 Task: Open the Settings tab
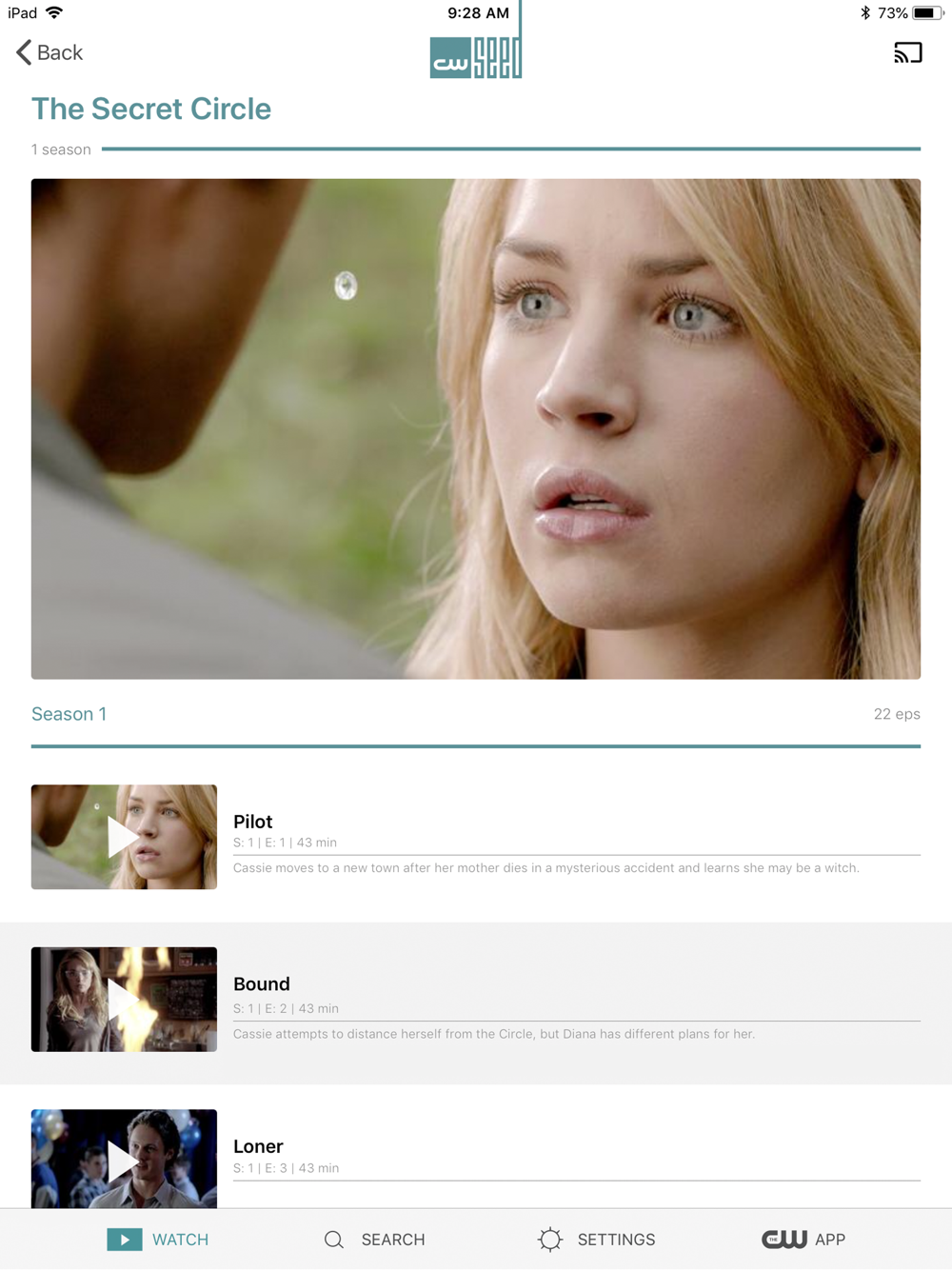pos(597,1240)
